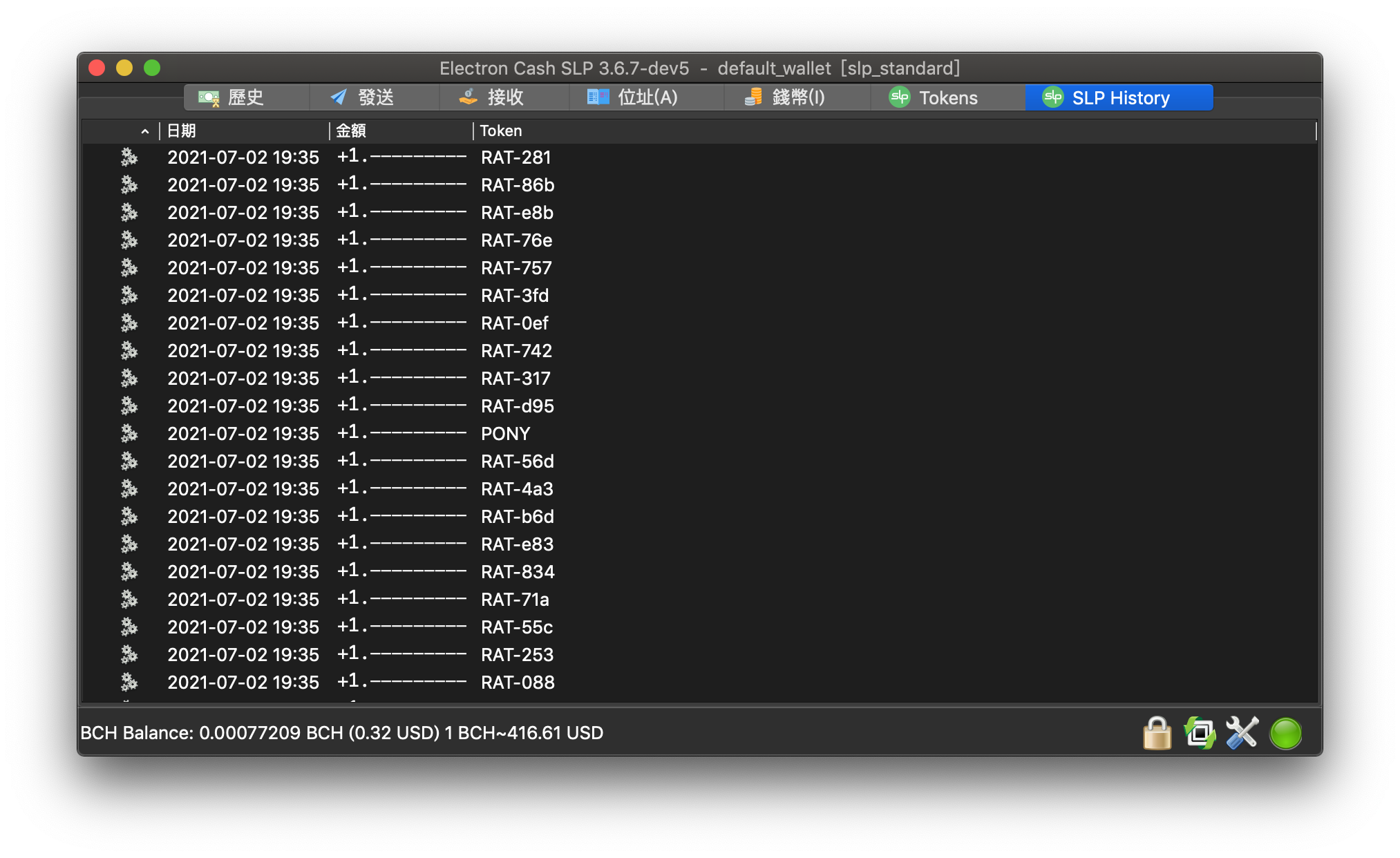The height and width of the screenshot is (858, 1400).
Task: Select the RAT-253 token name
Action: [518, 655]
